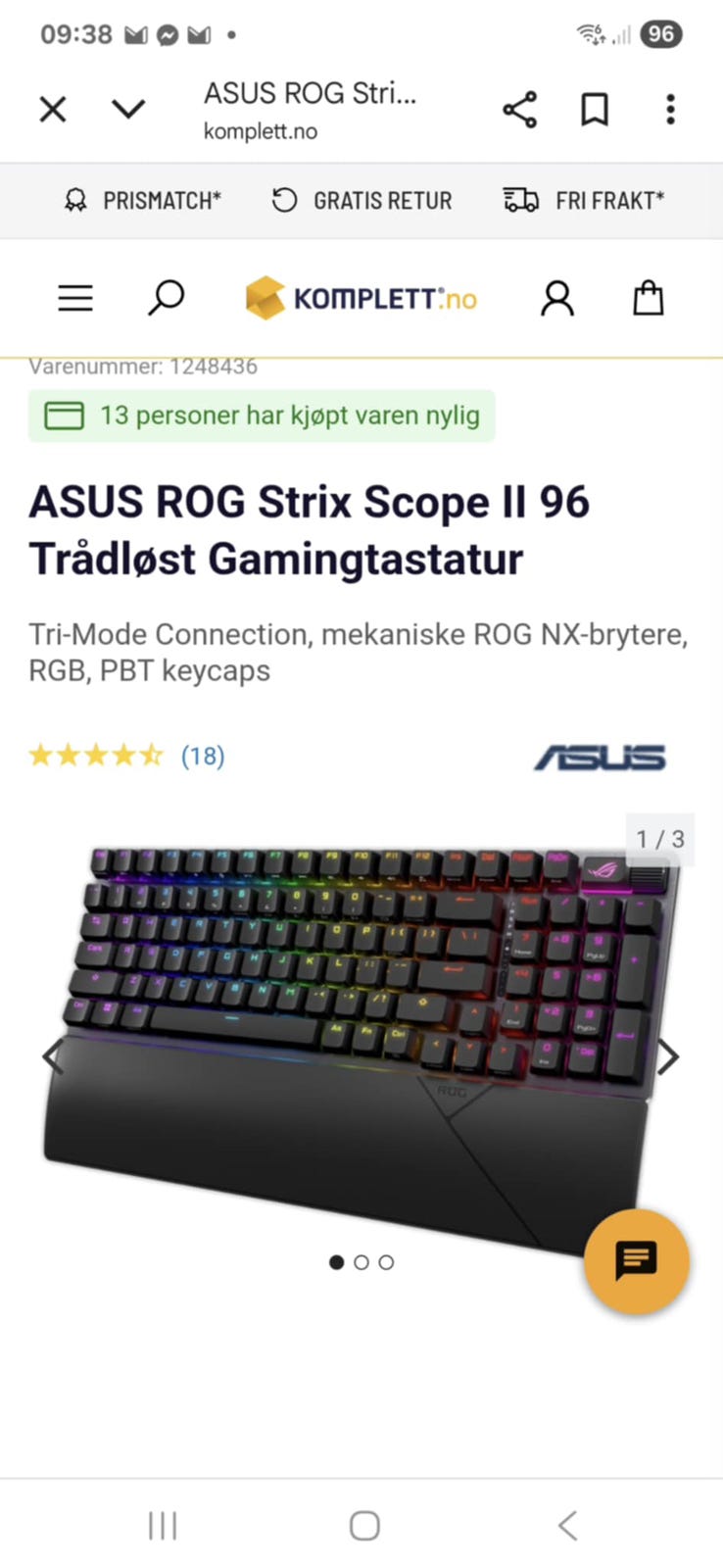The image size is (723, 1568).
Task: Tap PRISMATCH* in the top bar
Action: 143,201
